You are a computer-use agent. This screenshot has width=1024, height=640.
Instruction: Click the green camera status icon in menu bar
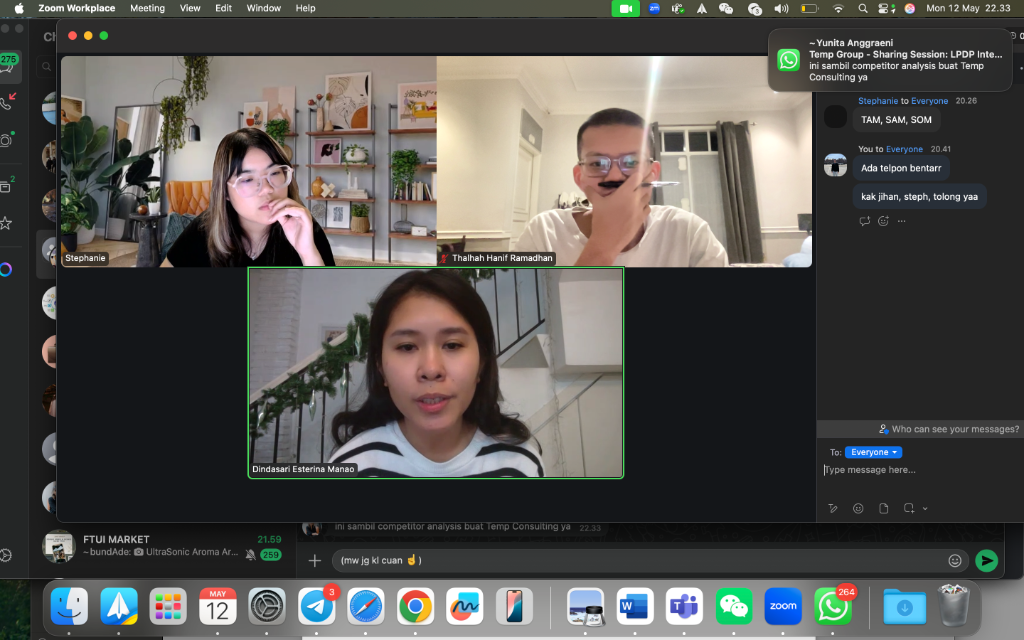pos(624,8)
